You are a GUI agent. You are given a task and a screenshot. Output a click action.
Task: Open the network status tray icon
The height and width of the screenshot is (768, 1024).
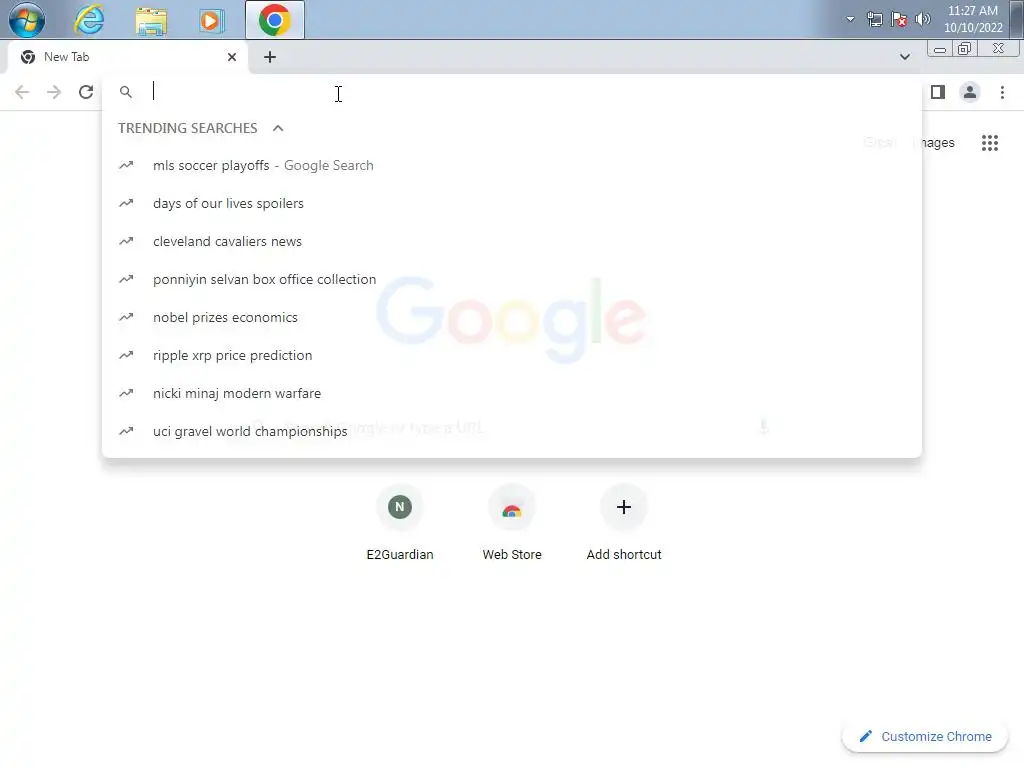click(x=874, y=19)
